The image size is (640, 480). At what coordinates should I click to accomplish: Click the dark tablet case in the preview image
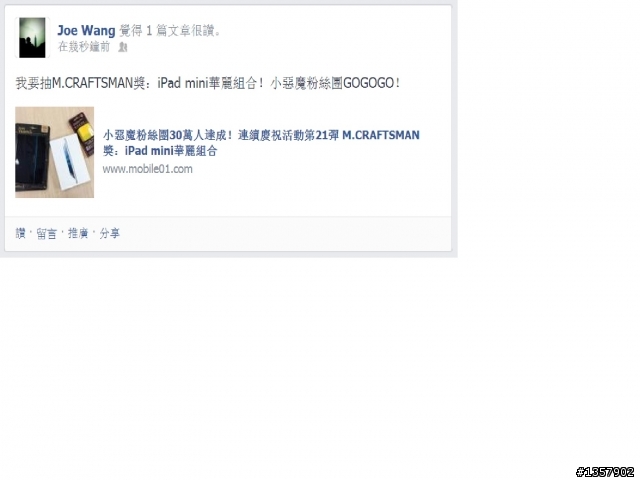[32, 158]
